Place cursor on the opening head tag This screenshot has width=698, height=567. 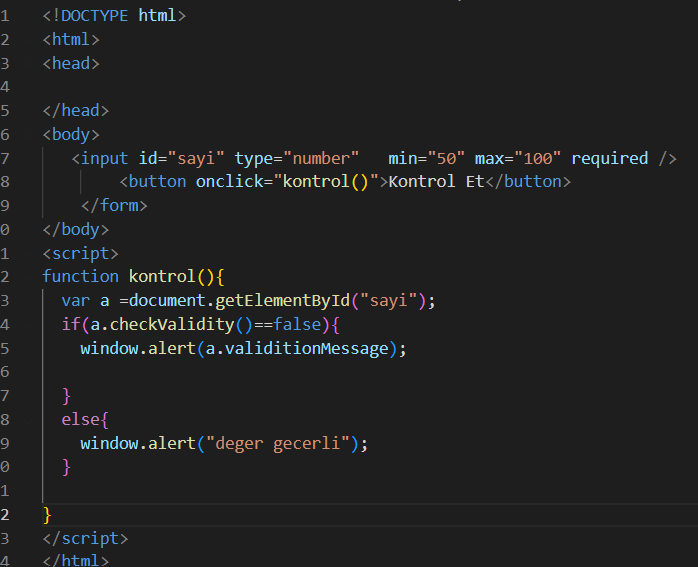click(71, 63)
